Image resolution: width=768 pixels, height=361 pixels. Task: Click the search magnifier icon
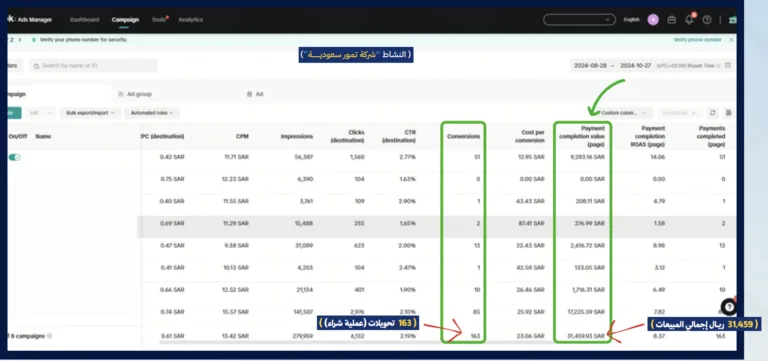37,66
